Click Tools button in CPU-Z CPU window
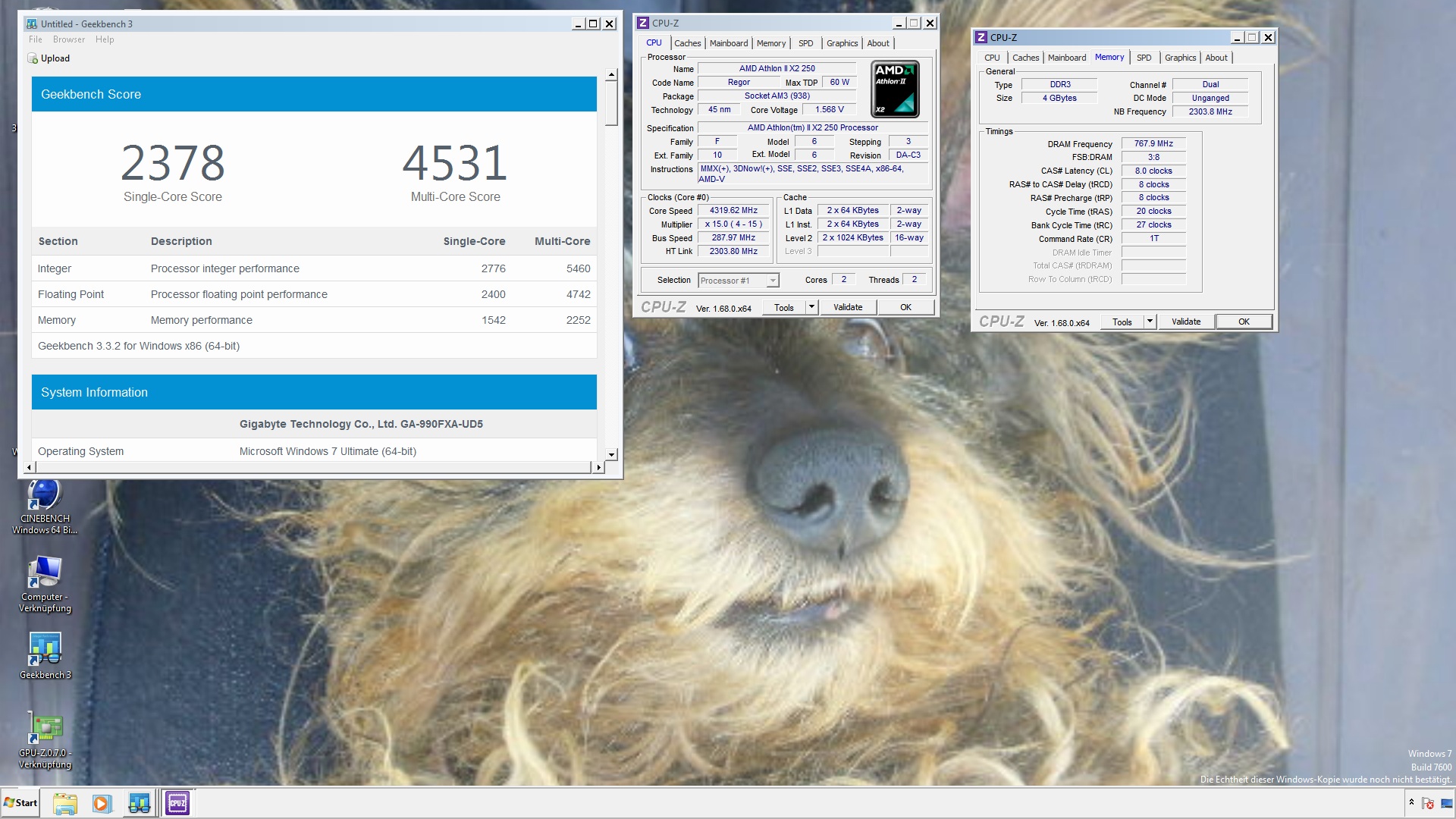 point(784,307)
